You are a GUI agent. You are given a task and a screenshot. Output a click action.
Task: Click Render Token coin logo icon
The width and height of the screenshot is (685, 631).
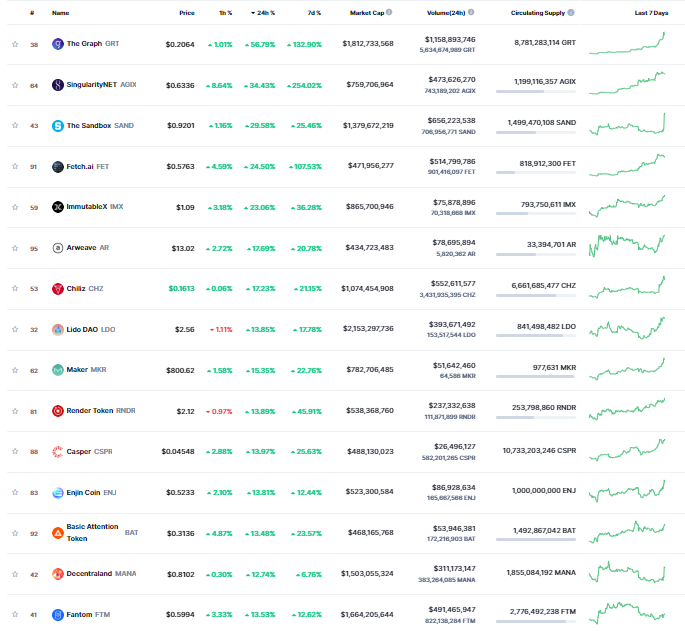(x=58, y=411)
